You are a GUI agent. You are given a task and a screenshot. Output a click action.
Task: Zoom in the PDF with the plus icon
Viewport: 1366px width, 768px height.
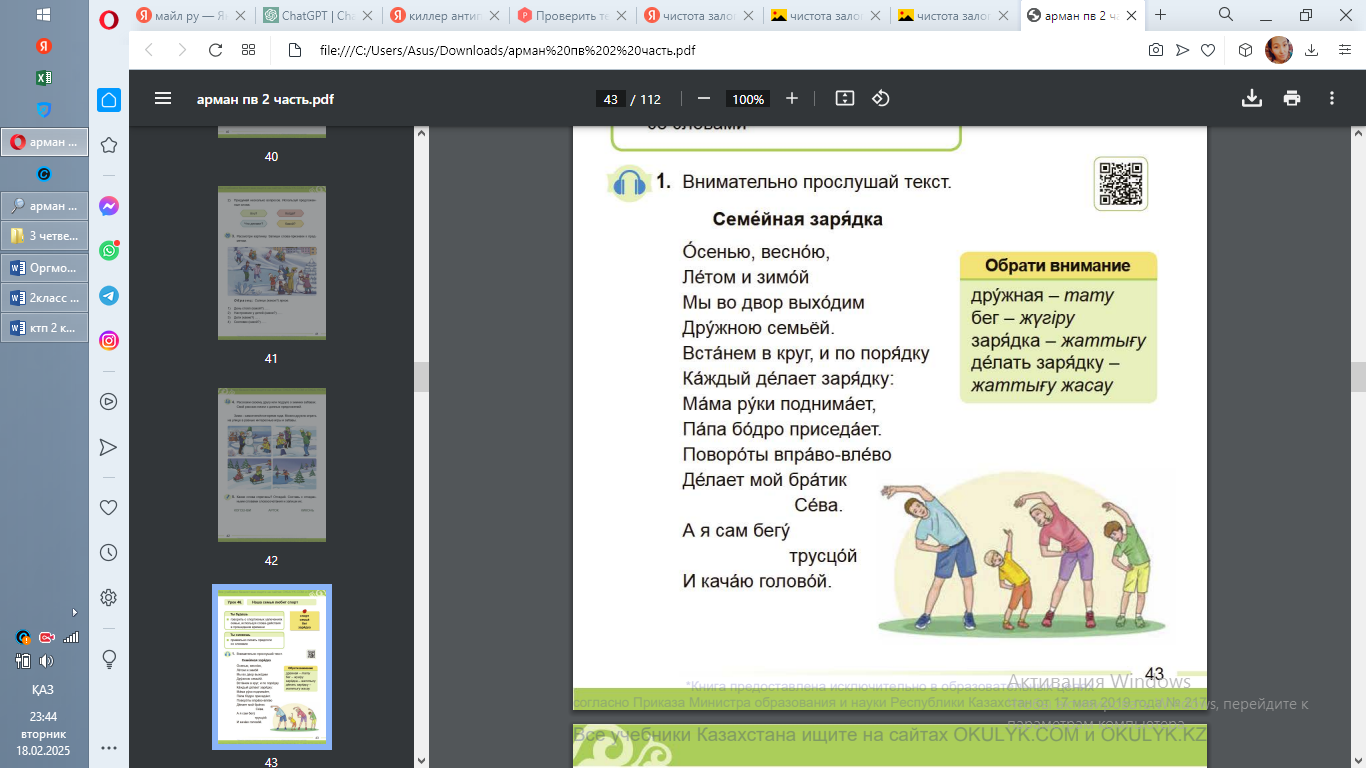pos(792,98)
